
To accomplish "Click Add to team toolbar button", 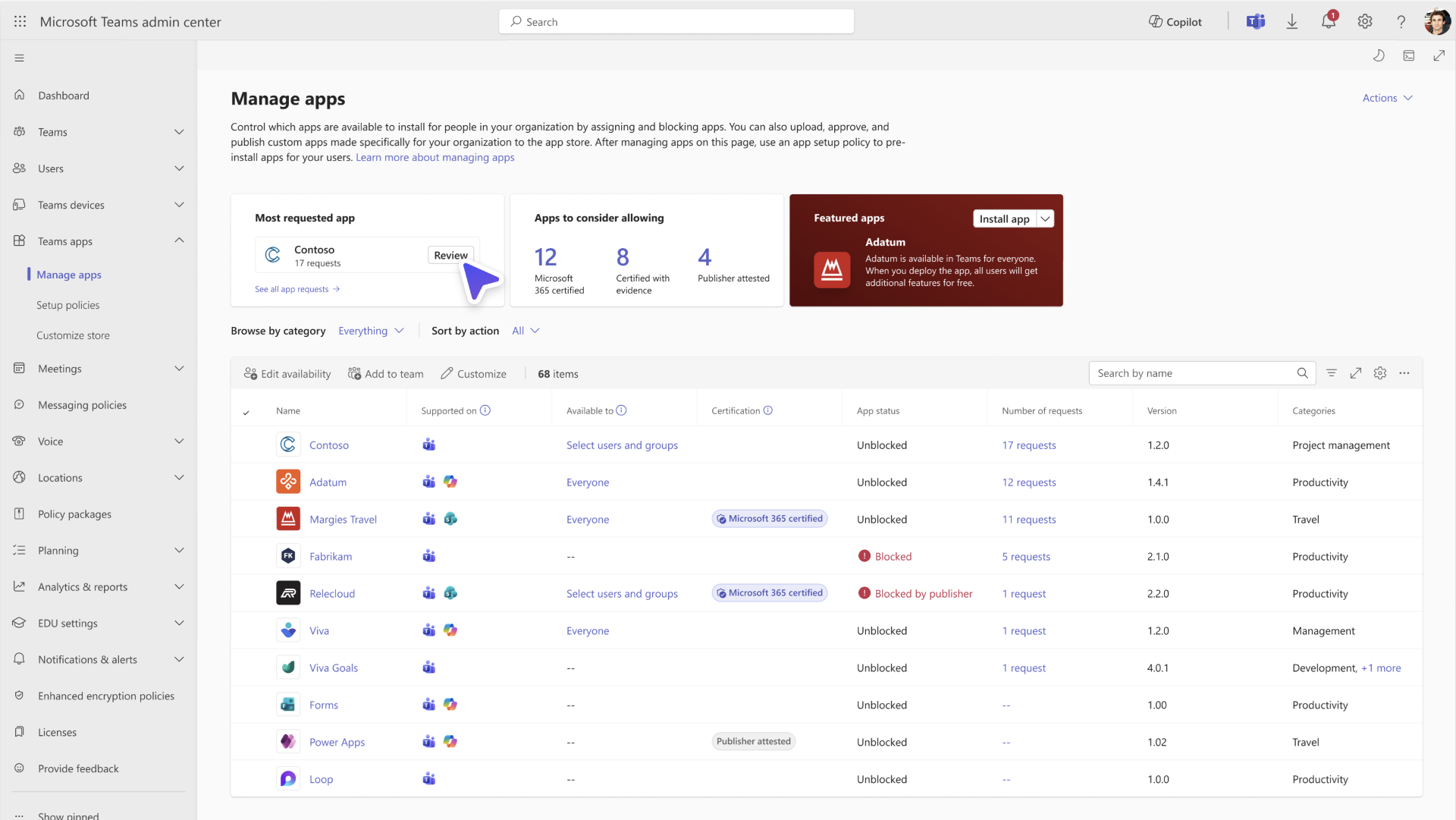I will [385, 374].
